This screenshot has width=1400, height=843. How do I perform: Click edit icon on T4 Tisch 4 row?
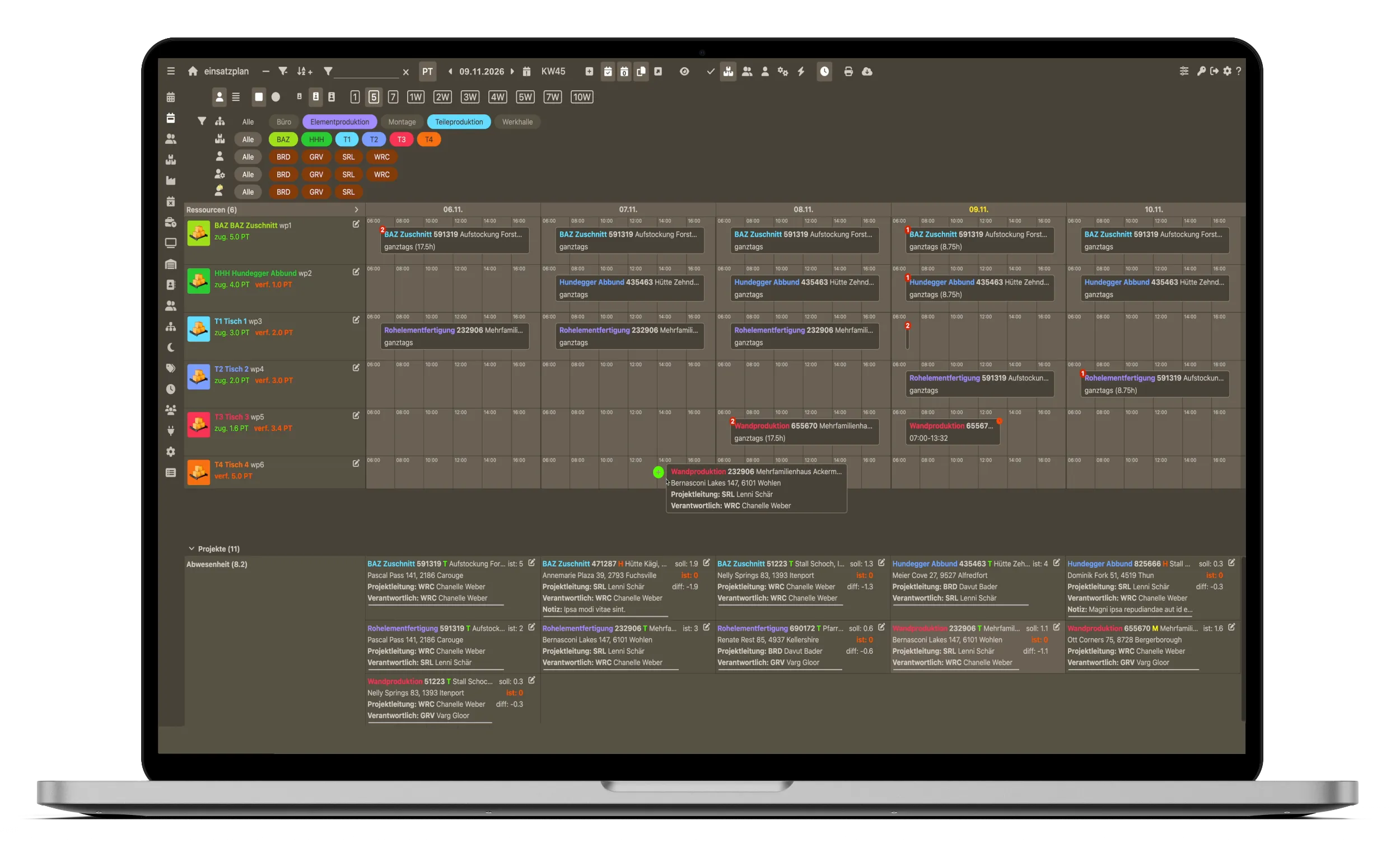[356, 463]
